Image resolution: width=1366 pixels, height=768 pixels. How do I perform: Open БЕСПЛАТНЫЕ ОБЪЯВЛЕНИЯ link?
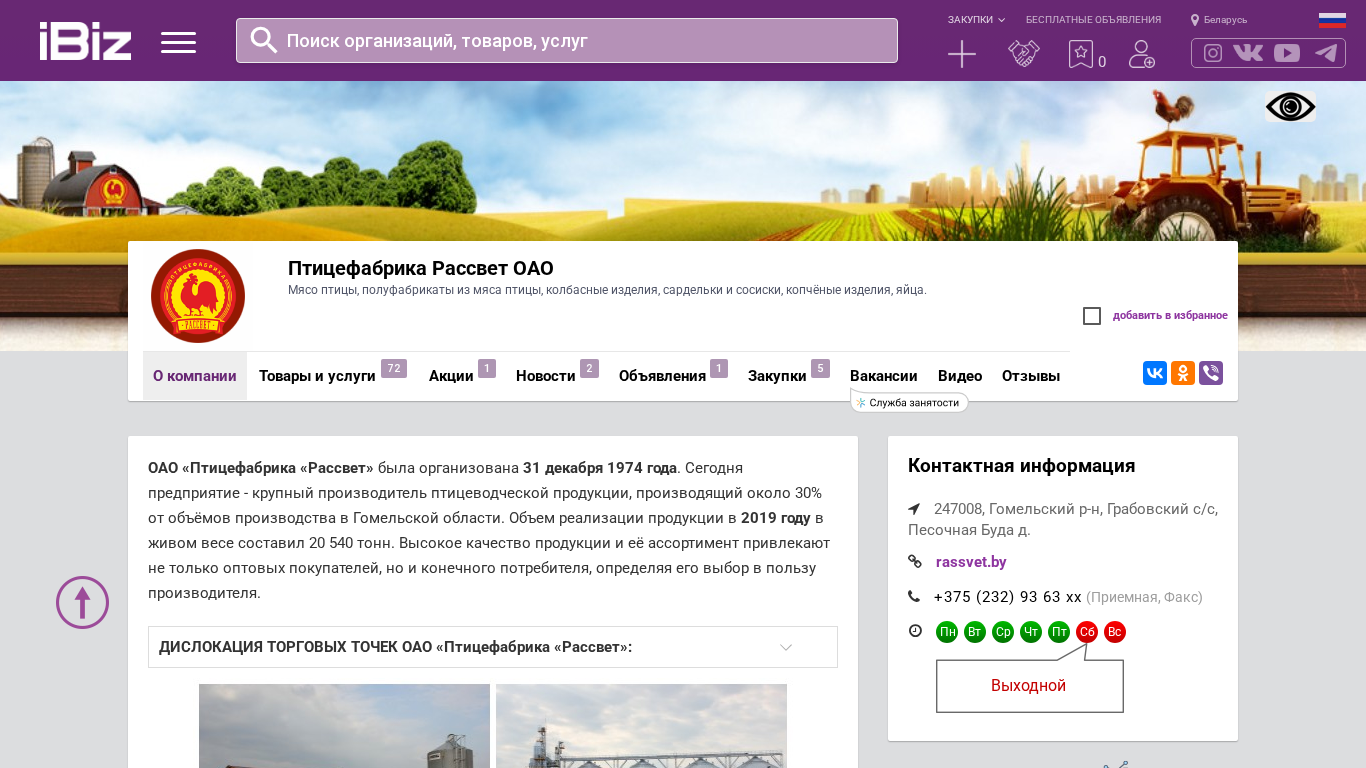(x=1093, y=20)
